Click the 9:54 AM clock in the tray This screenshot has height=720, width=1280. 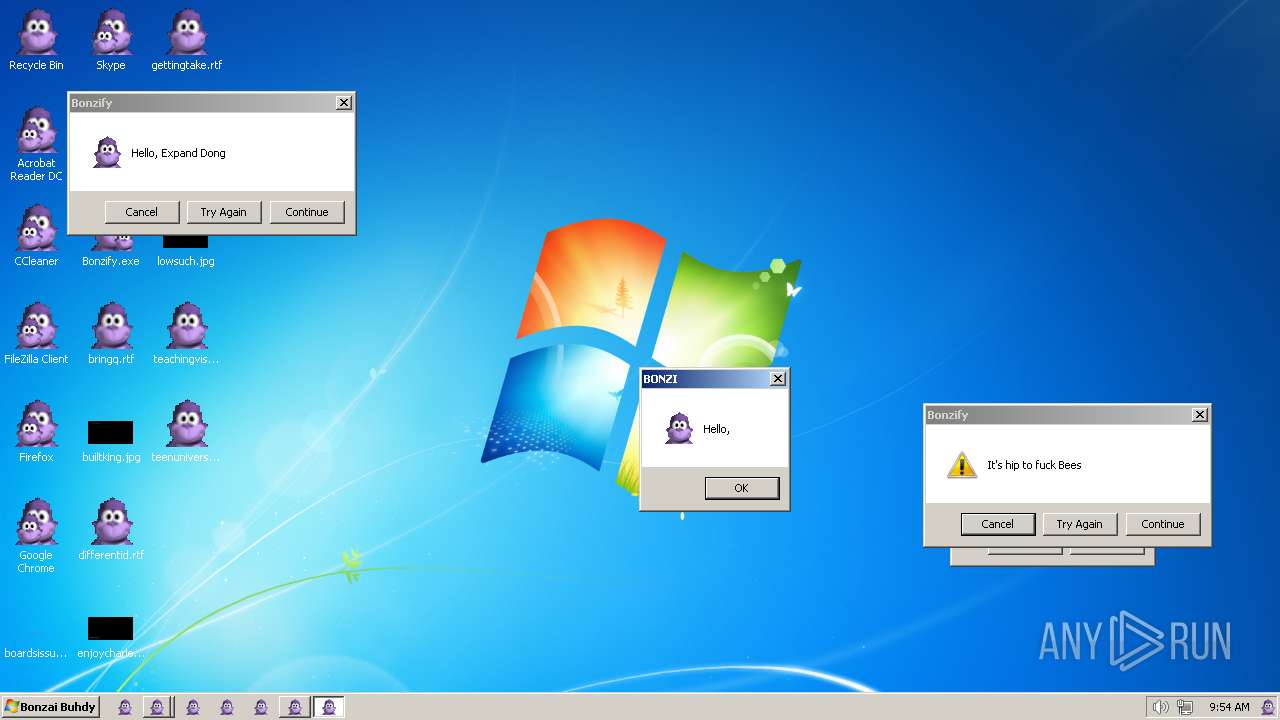pyautogui.click(x=1229, y=707)
